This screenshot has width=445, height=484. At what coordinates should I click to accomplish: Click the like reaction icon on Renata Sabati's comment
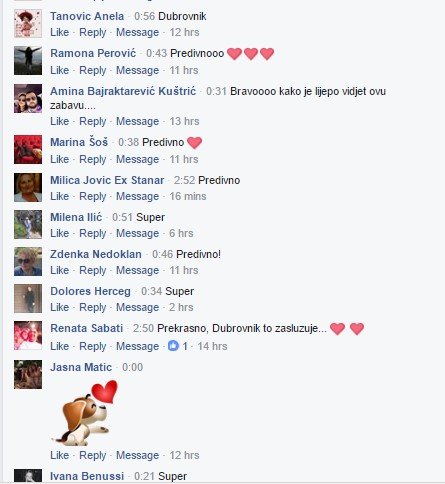[x=173, y=346]
